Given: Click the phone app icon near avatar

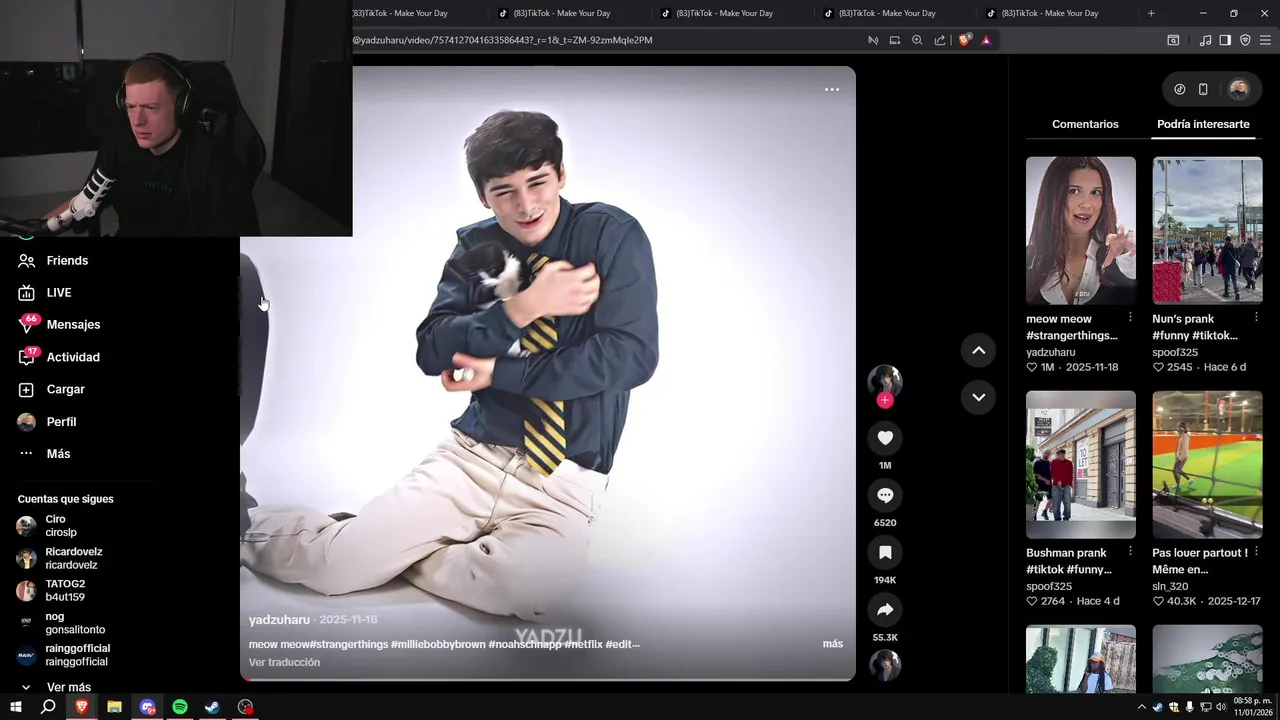Looking at the screenshot, I should pyautogui.click(x=1203, y=89).
